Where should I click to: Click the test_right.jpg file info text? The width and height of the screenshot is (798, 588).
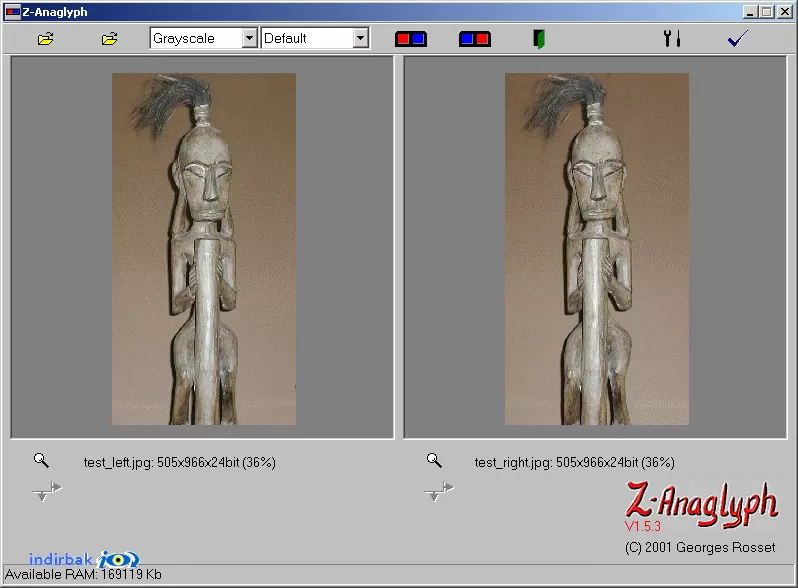pos(575,462)
